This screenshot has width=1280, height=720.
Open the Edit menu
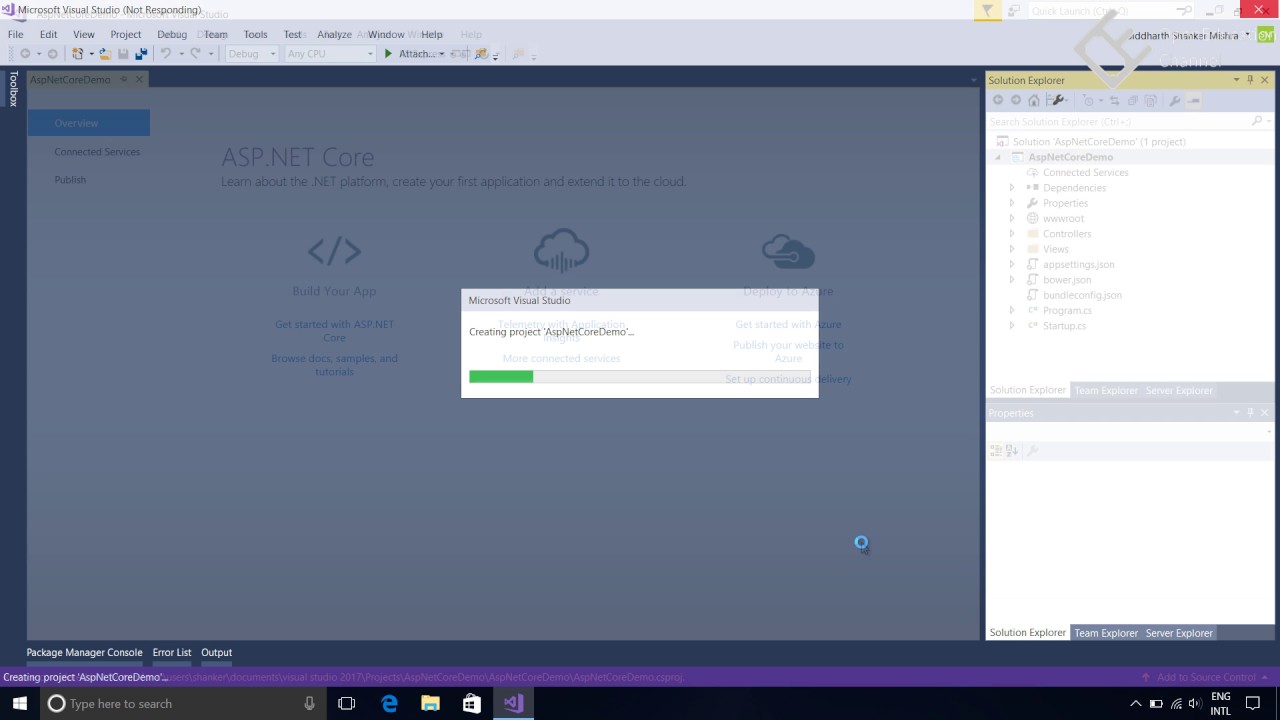click(48, 34)
